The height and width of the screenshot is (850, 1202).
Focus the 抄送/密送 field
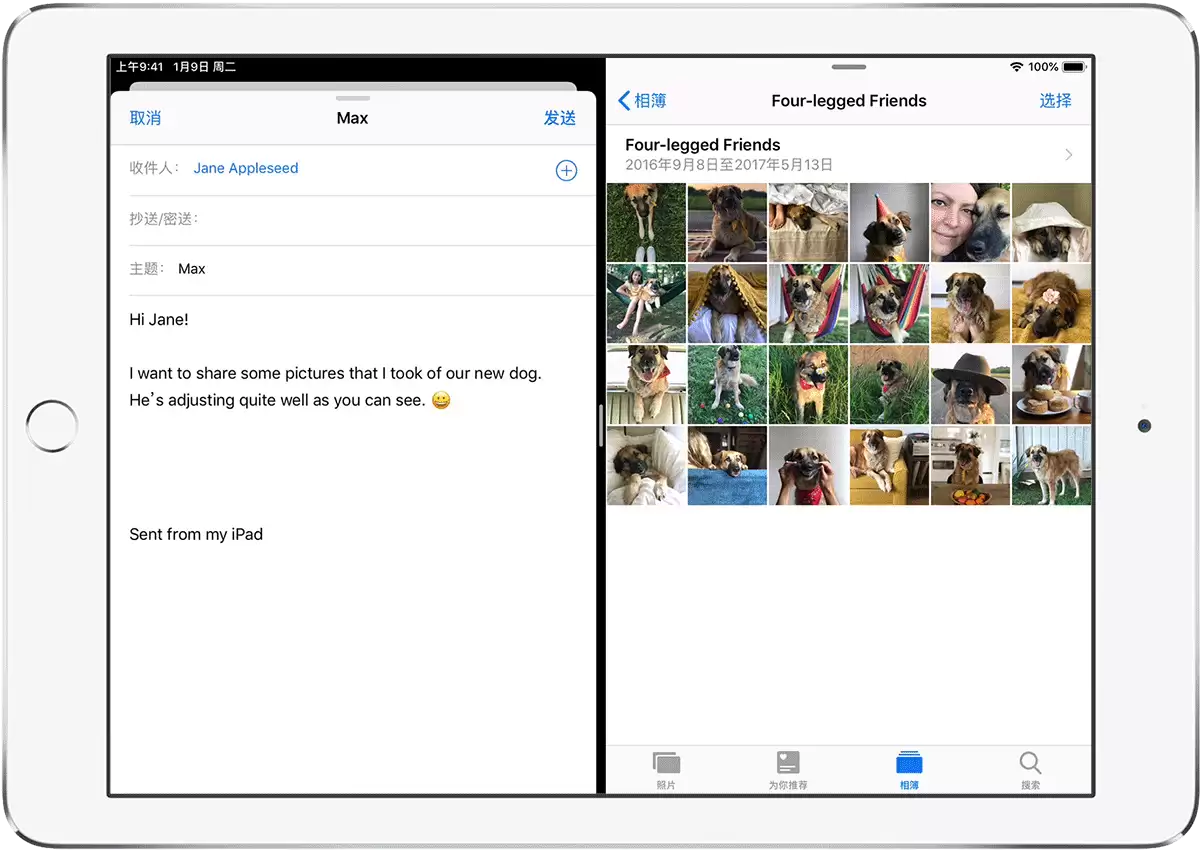[x=353, y=219]
